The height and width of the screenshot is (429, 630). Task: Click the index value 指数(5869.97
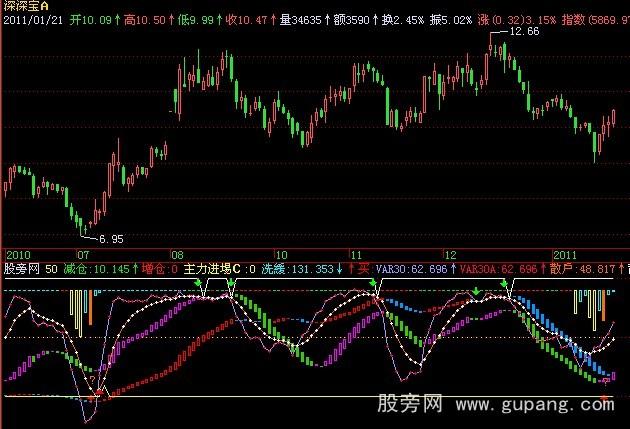pos(596,20)
